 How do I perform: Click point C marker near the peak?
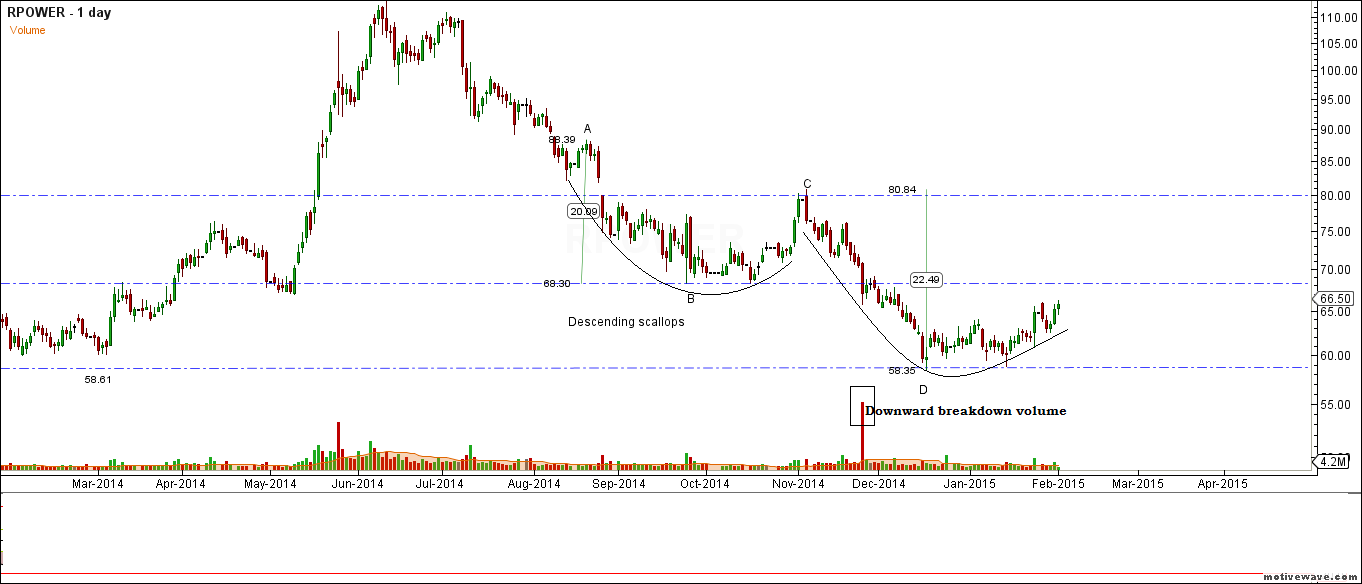pyautogui.click(x=805, y=183)
